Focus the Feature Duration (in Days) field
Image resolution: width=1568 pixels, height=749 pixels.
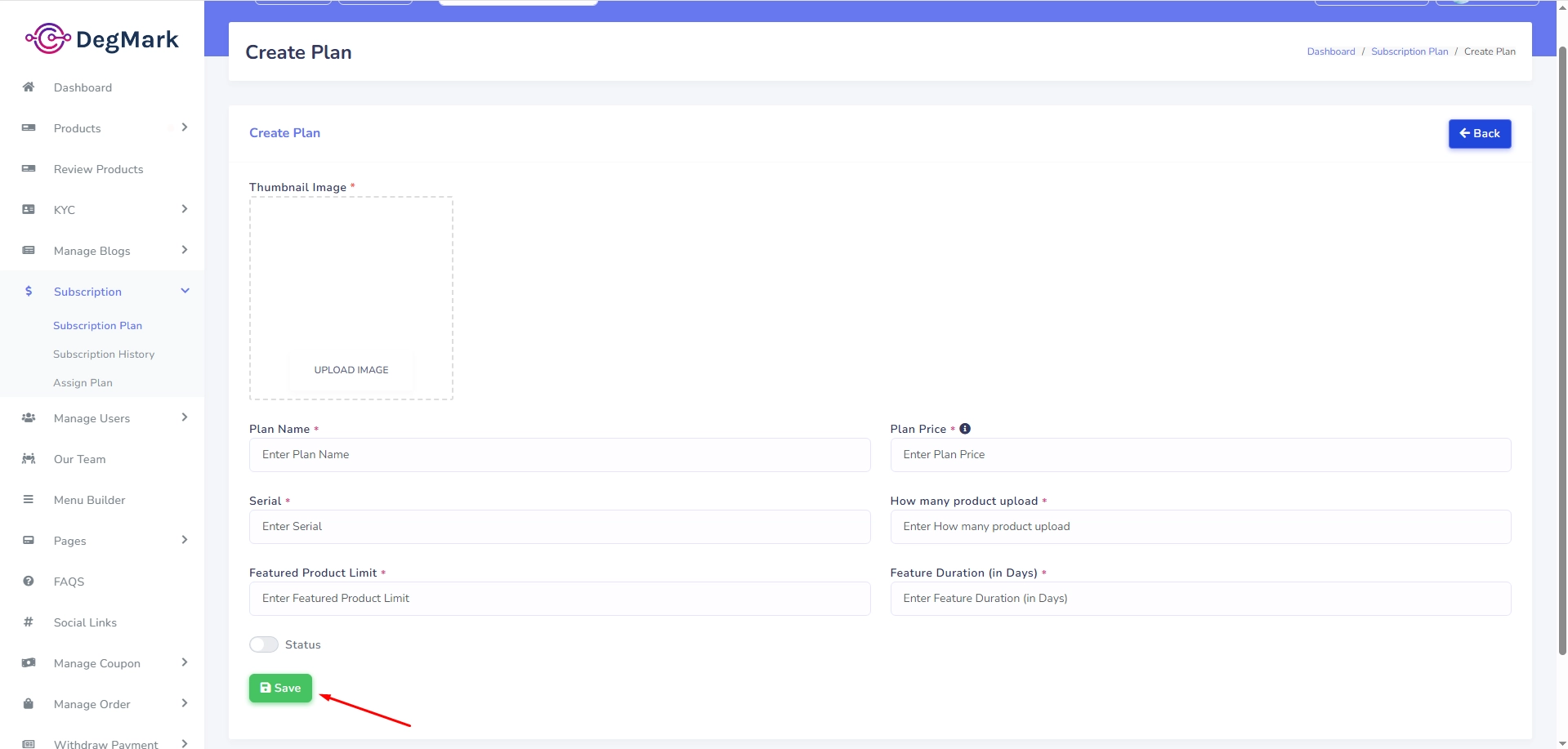pos(1200,599)
